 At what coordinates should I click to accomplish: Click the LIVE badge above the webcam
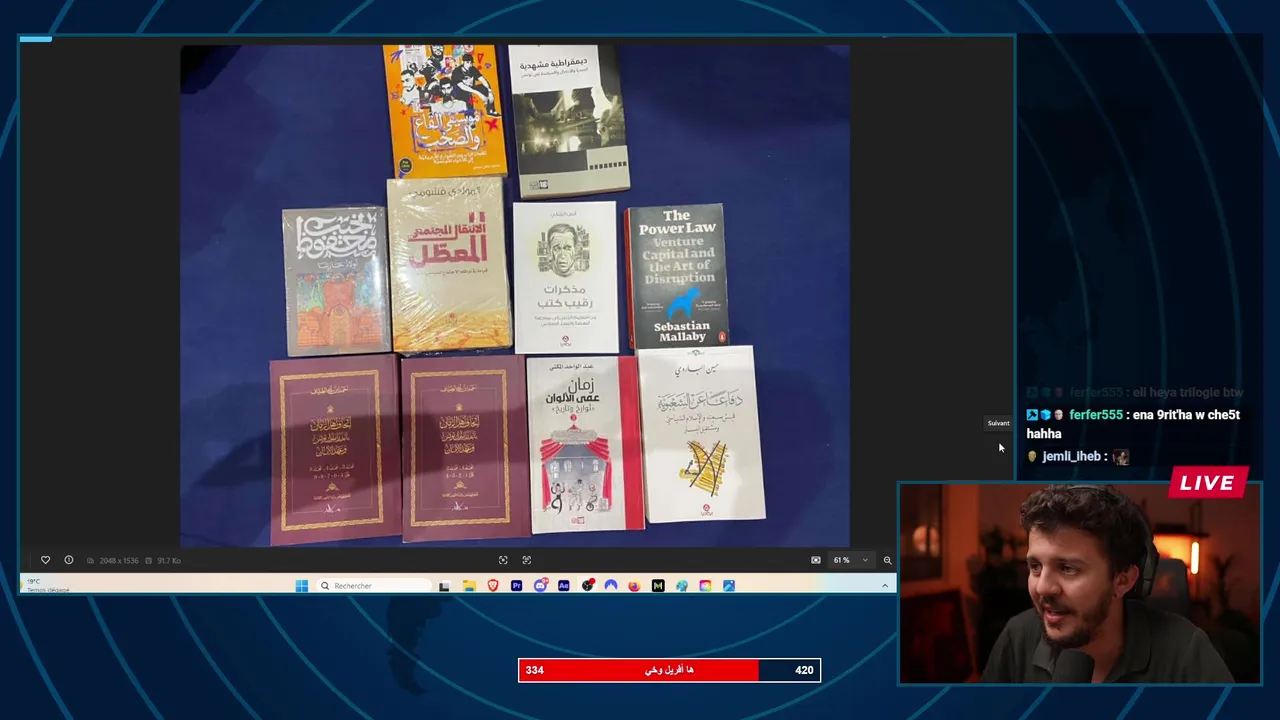coord(1208,483)
